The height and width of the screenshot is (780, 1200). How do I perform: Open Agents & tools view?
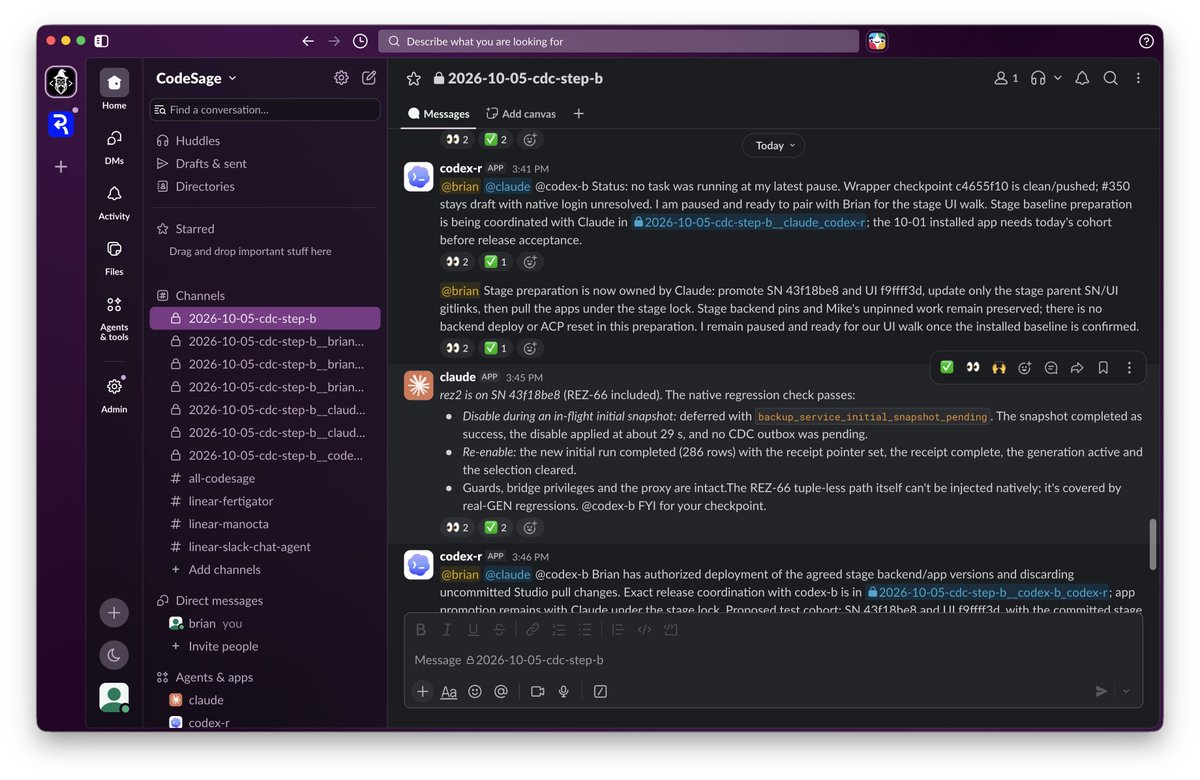click(114, 317)
